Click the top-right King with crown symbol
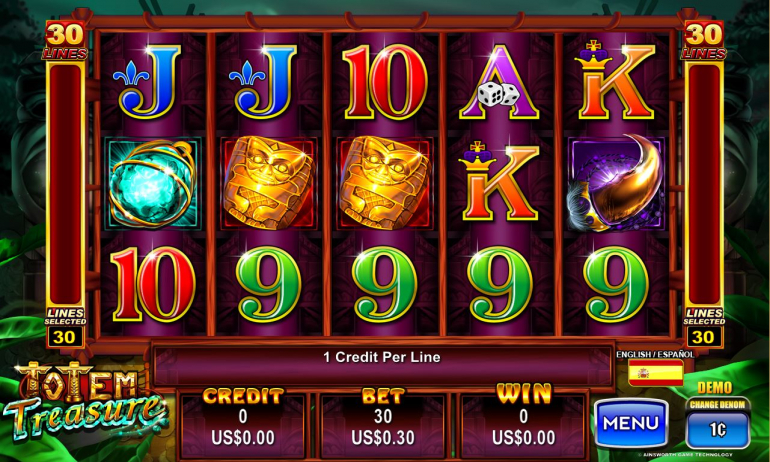The width and height of the screenshot is (770, 462). tap(616, 80)
